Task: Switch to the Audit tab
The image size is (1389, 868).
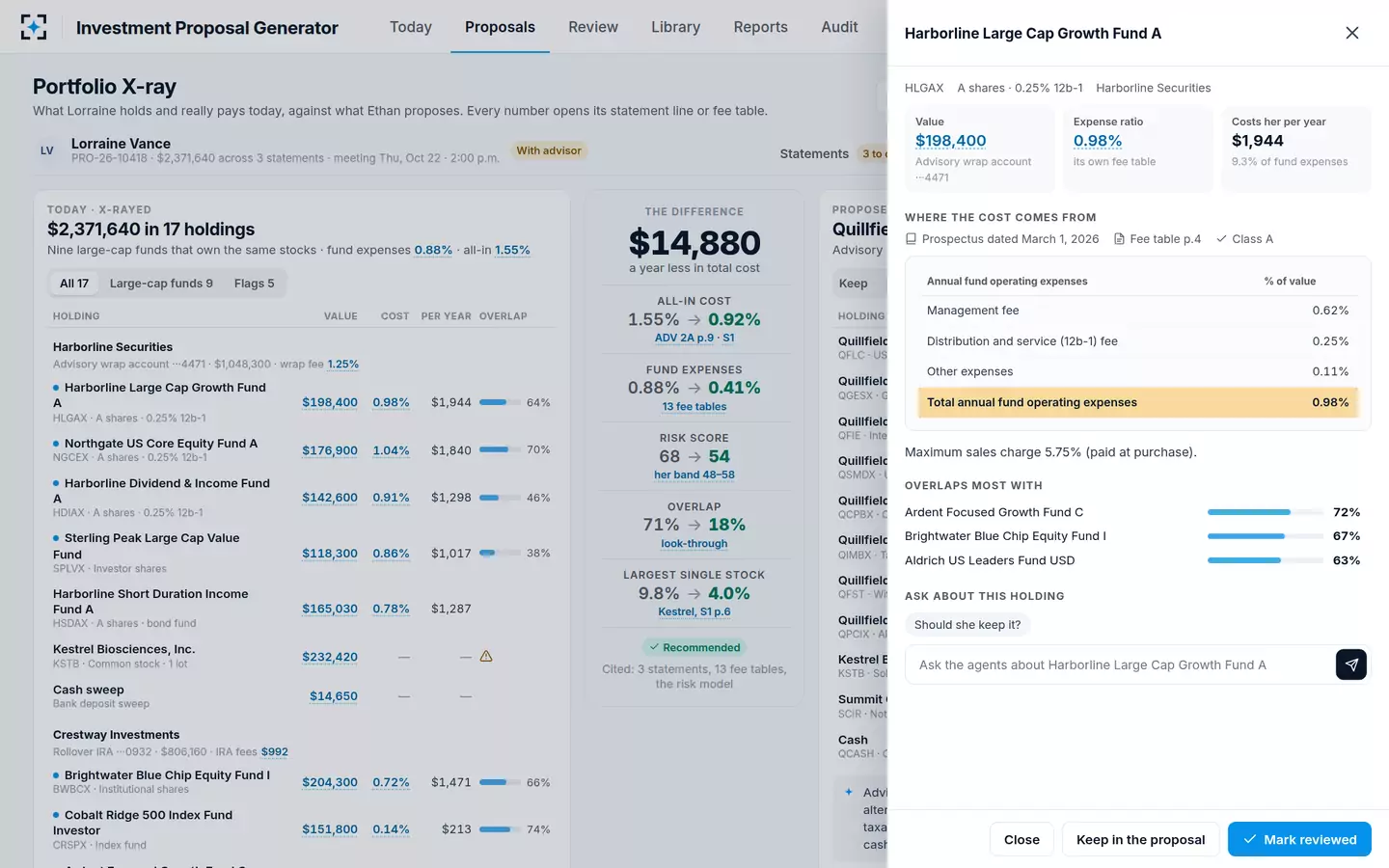Action: 839,27
